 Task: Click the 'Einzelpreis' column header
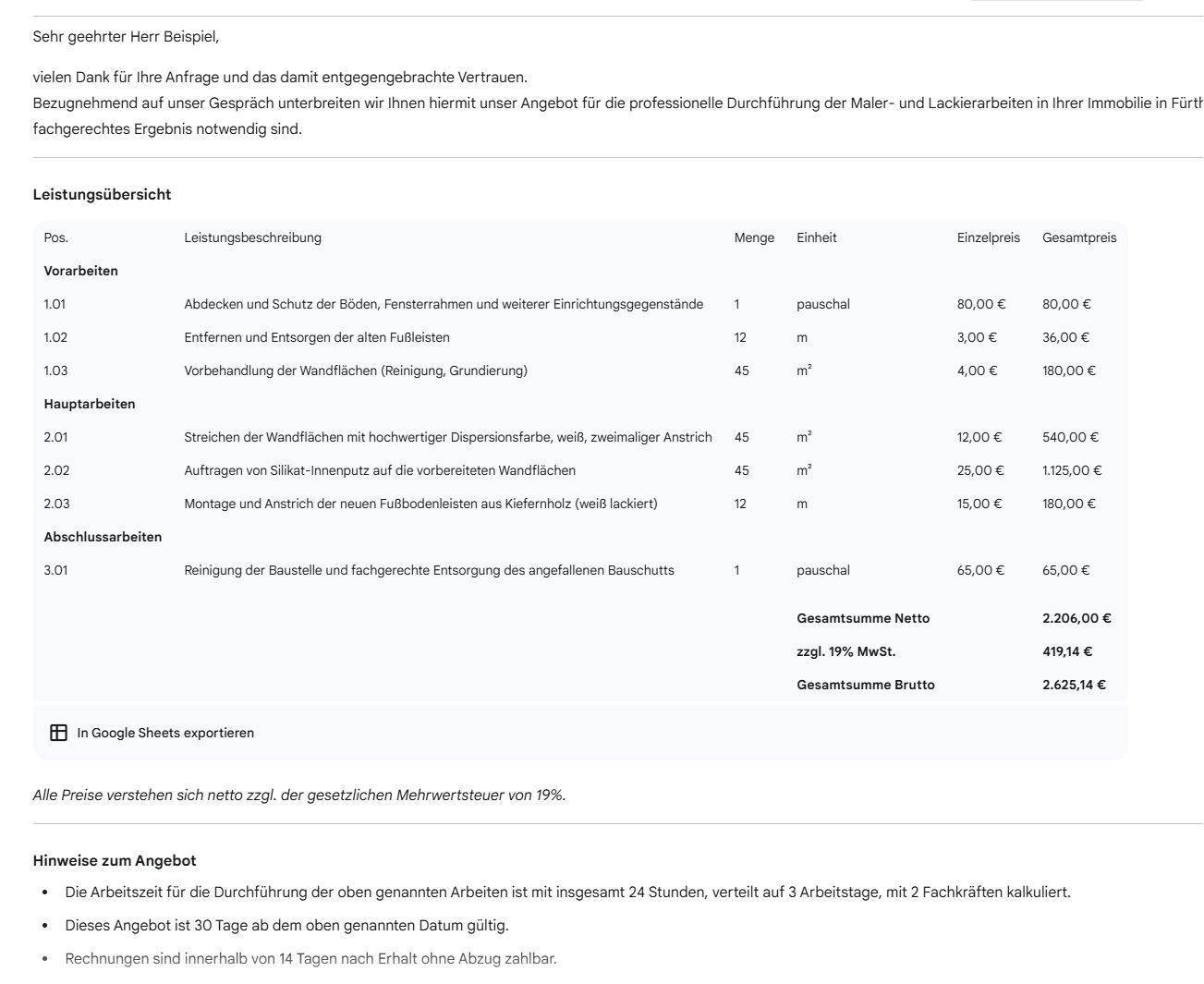pyautogui.click(x=988, y=237)
